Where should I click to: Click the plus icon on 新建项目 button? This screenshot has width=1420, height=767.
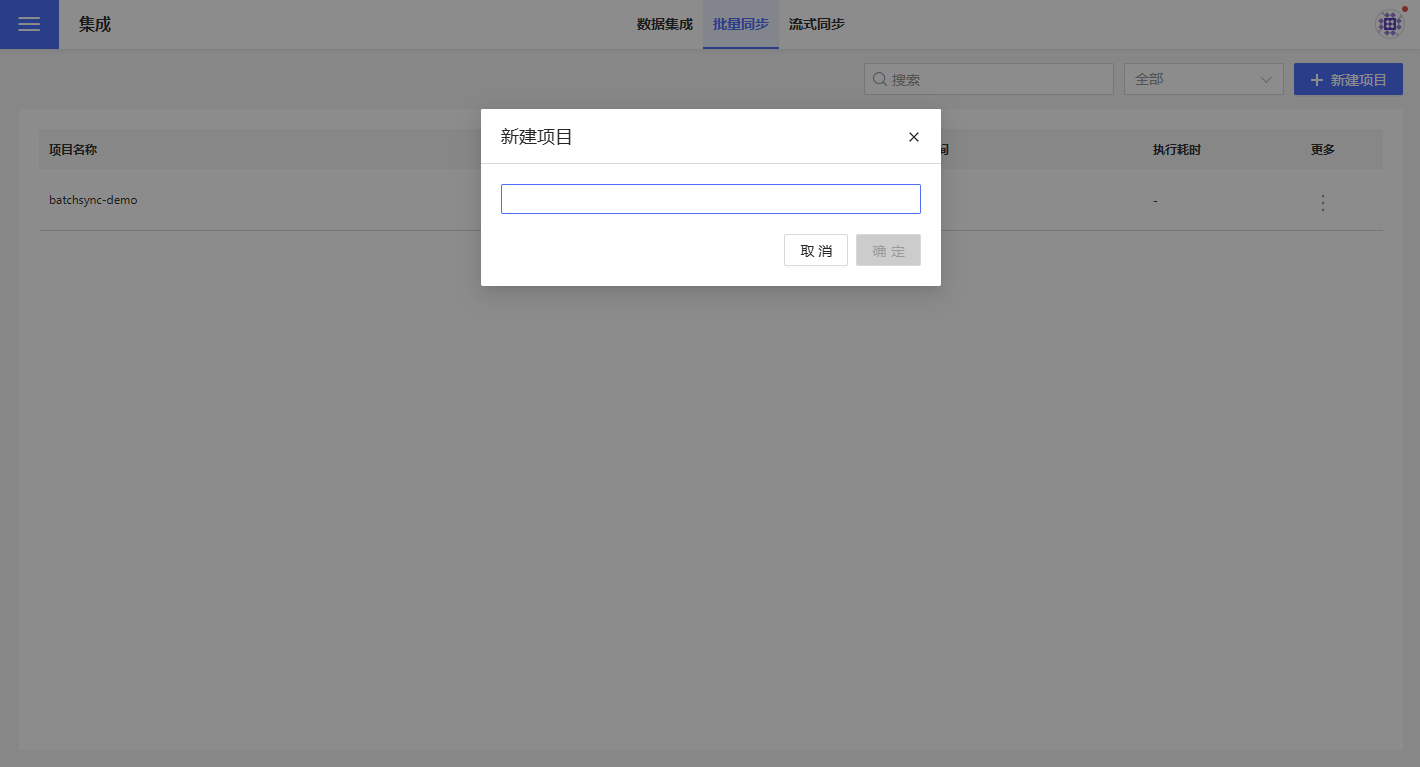coord(1316,80)
